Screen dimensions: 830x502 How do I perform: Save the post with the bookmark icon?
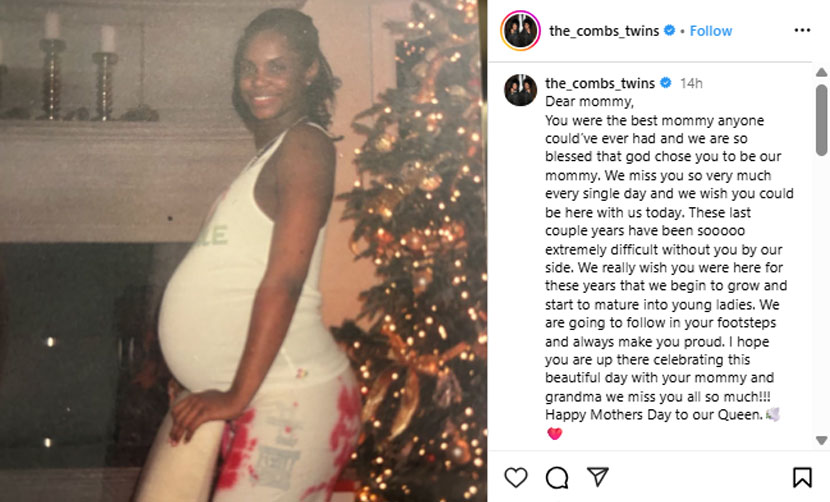[802, 477]
